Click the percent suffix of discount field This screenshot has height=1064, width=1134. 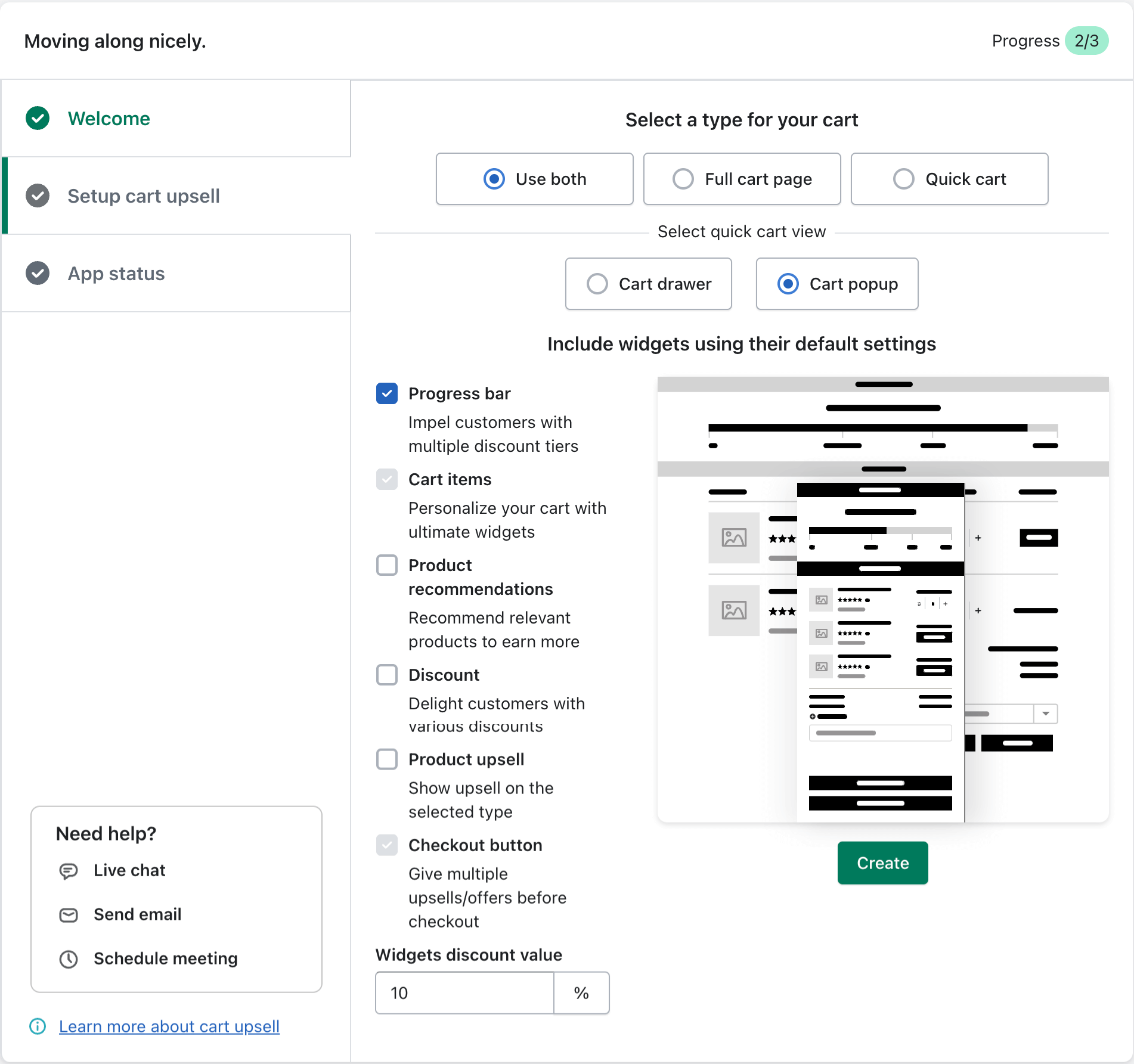tap(581, 993)
